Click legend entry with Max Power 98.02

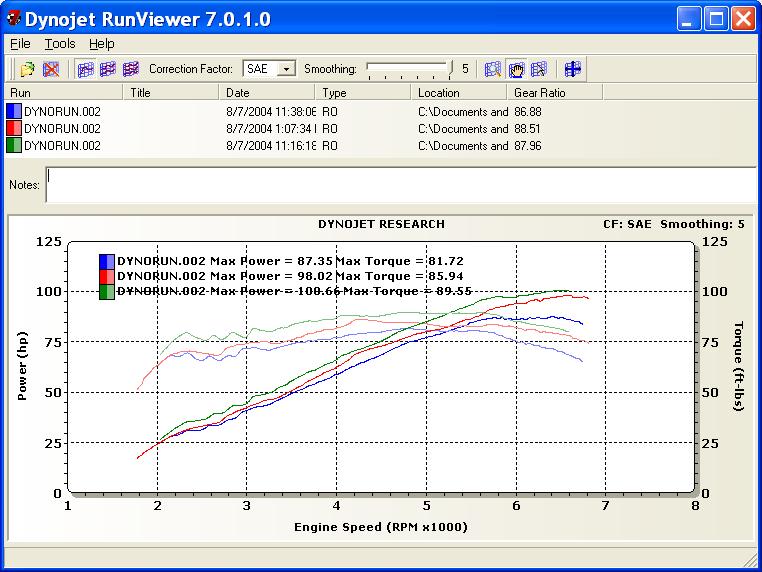tap(291, 276)
